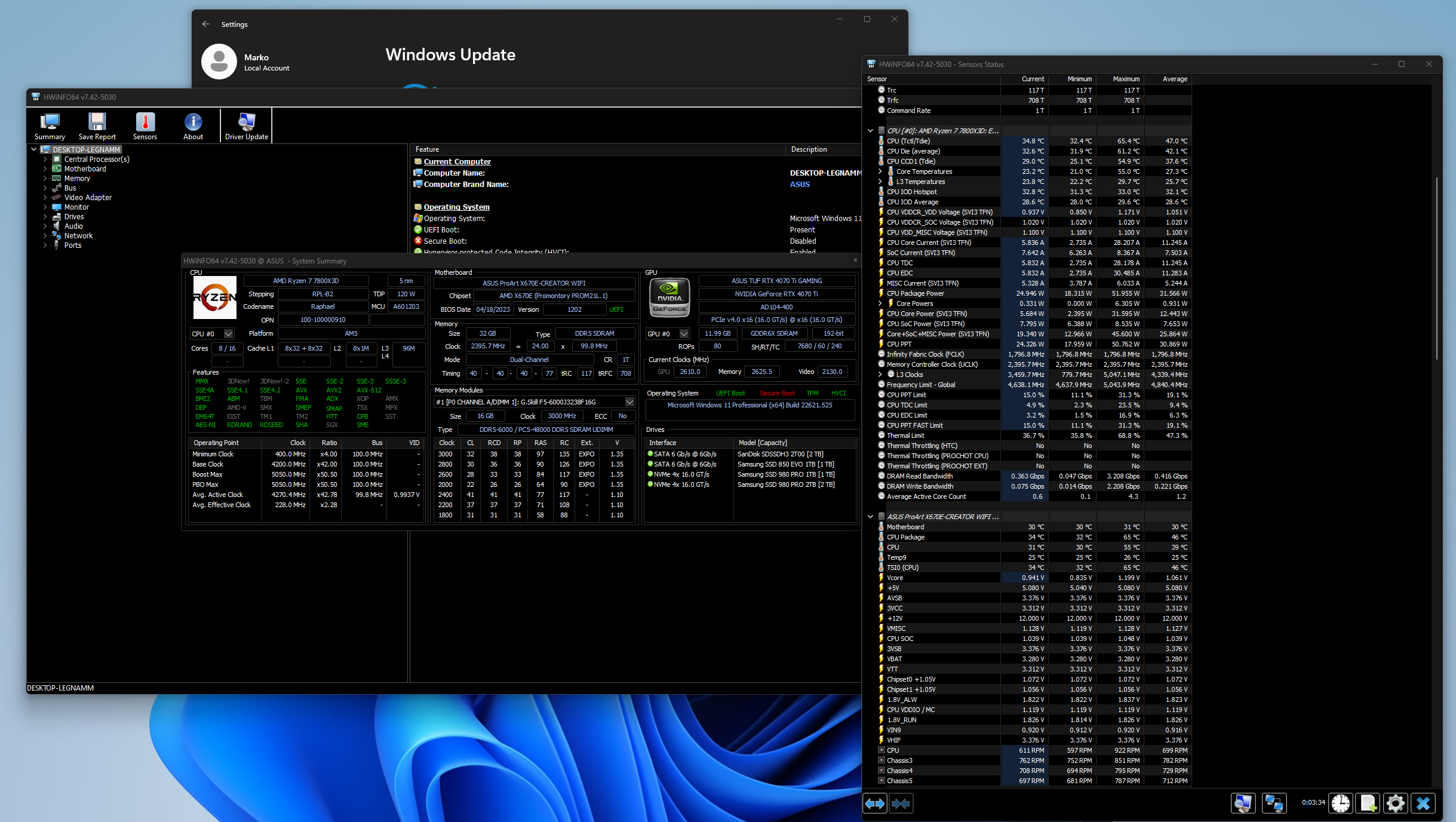Expand the Core Temperatures sensor group
This screenshot has height=822, width=1456.
tap(880, 171)
